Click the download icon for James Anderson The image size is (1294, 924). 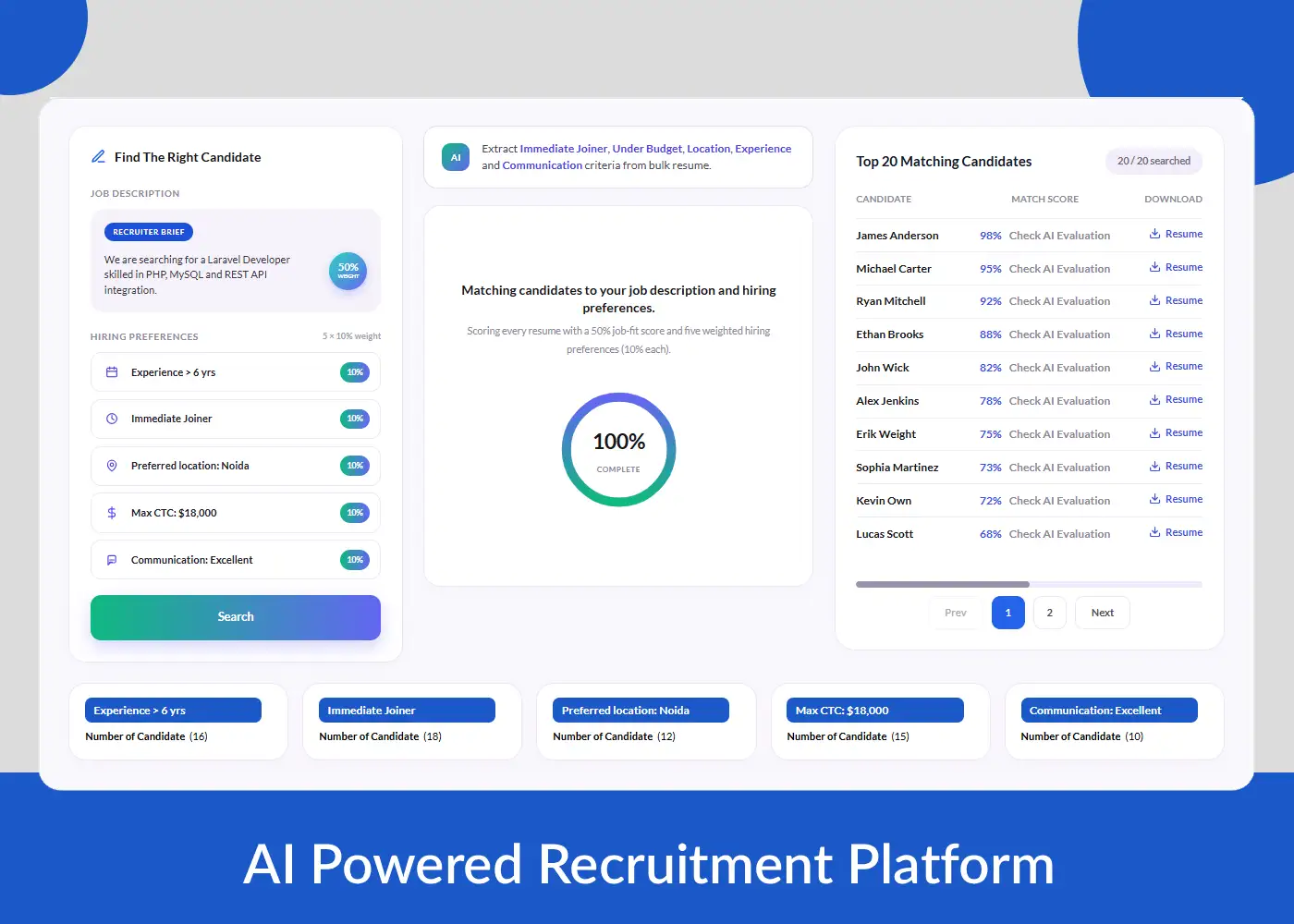click(x=1154, y=234)
